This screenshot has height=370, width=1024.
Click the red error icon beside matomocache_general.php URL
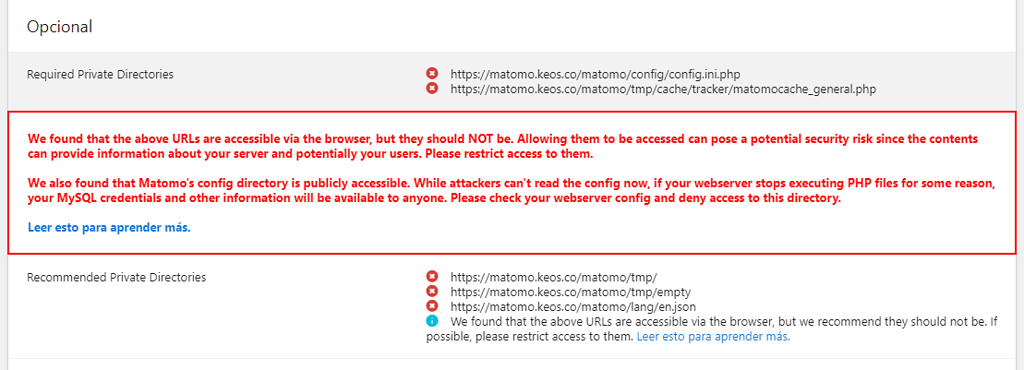432,87
